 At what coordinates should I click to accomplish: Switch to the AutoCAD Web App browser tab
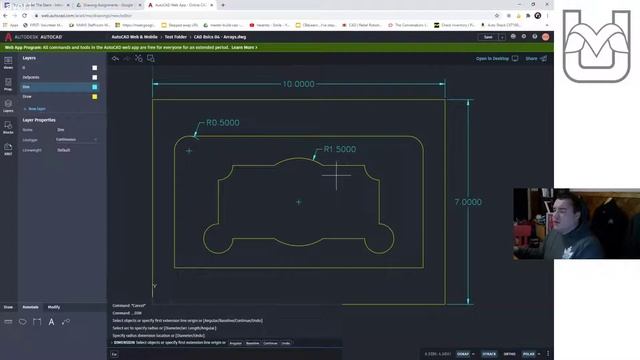pyautogui.click(x=181, y=5)
